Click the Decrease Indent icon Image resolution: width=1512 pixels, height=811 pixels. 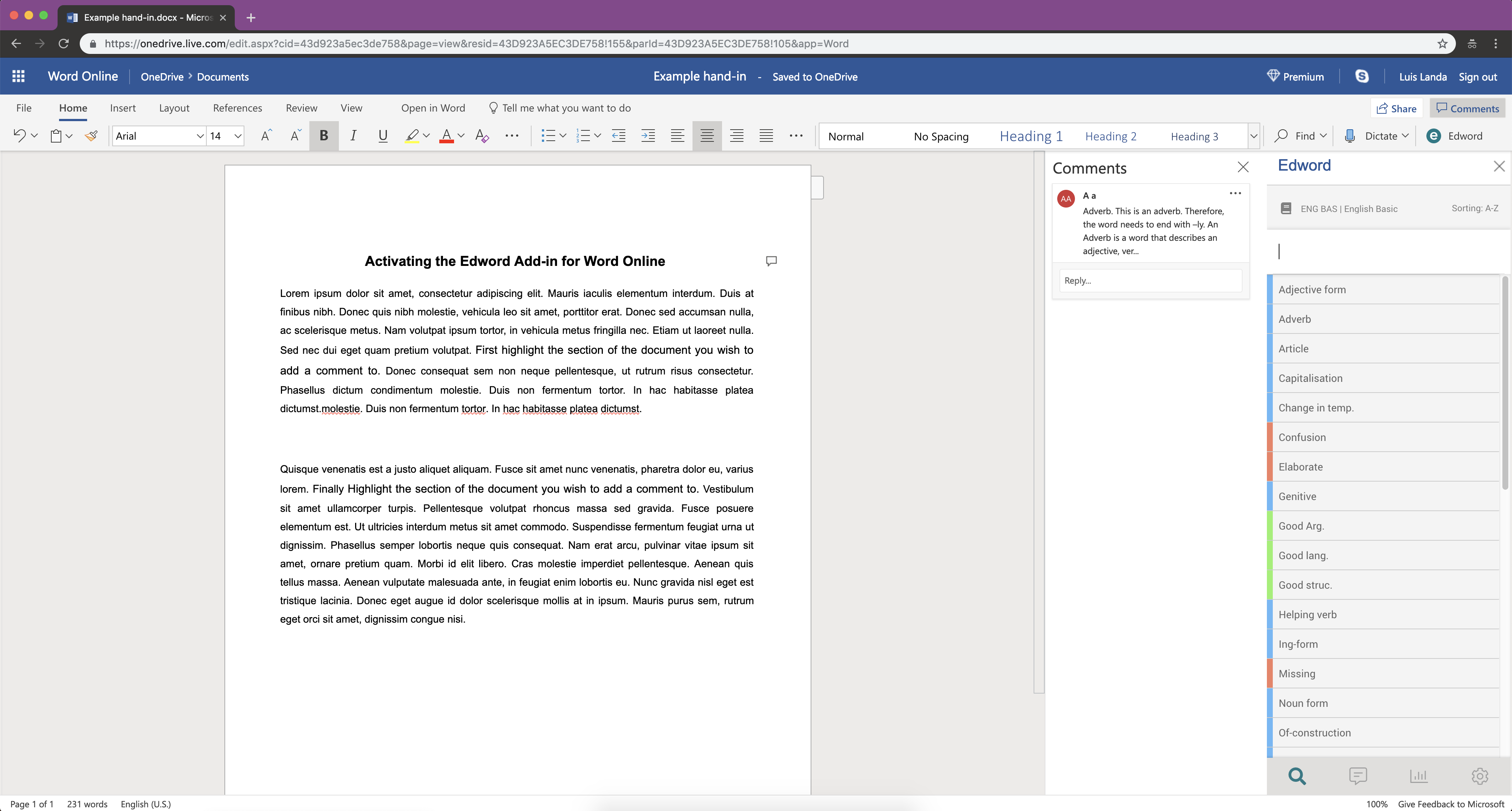[x=618, y=136]
